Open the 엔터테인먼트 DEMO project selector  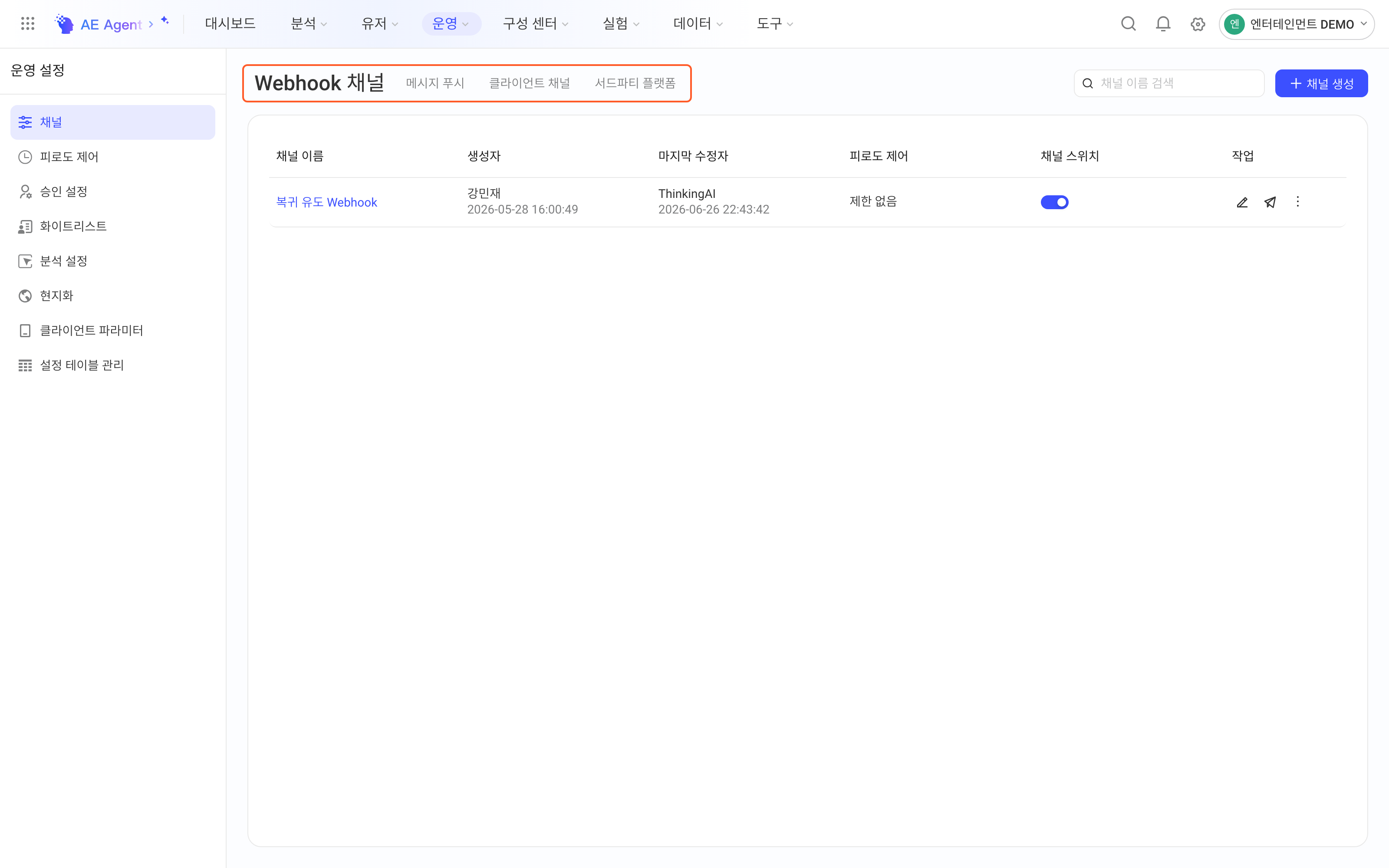(x=1296, y=24)
